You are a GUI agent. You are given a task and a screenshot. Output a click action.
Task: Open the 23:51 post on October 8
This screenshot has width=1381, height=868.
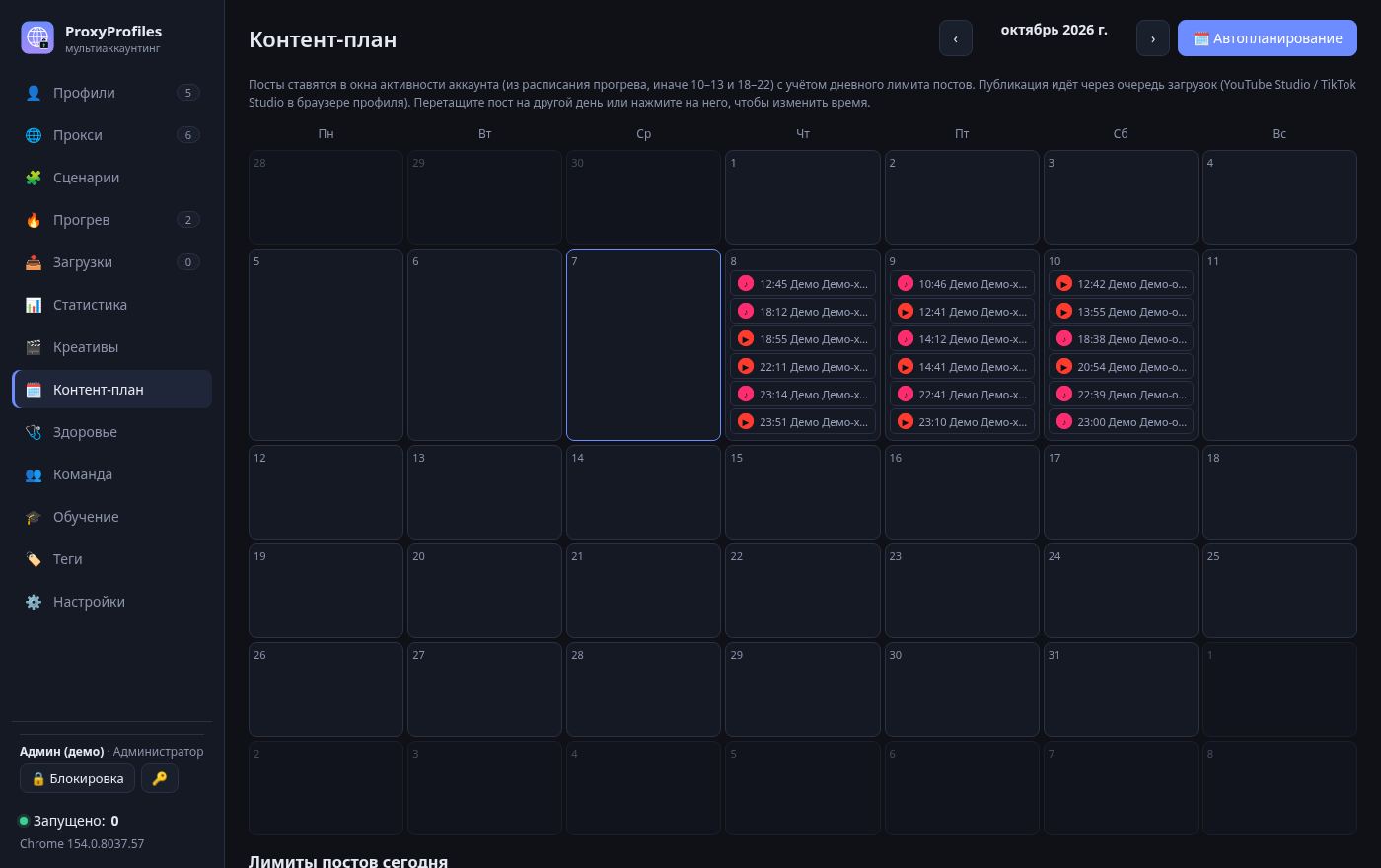(803, 422)
